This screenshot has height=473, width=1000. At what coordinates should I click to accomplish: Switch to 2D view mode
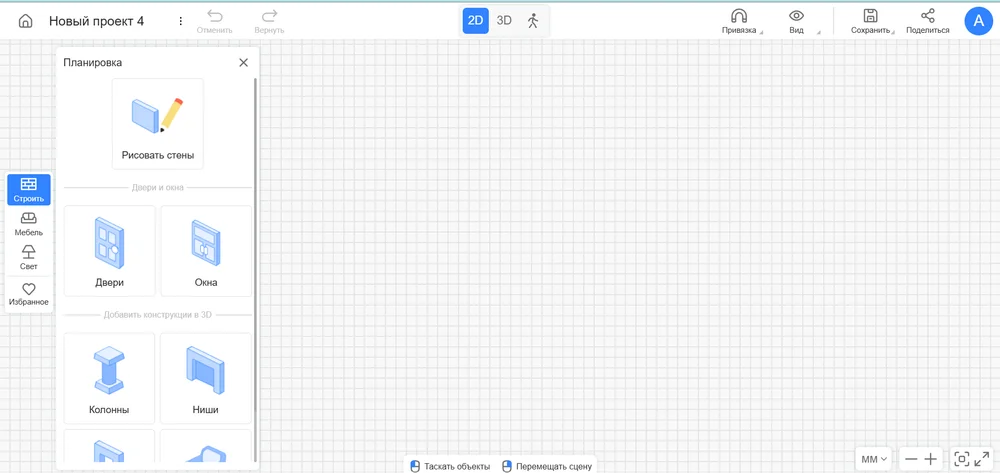[x=476, y=20]
